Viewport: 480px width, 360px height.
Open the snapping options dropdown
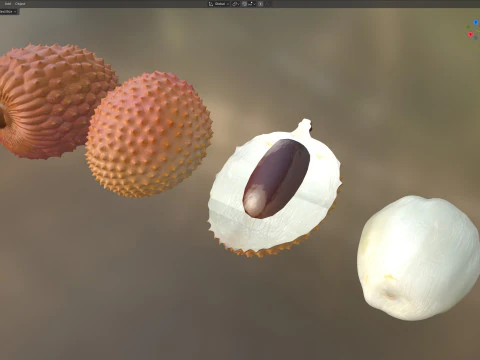tap(252, 4)
